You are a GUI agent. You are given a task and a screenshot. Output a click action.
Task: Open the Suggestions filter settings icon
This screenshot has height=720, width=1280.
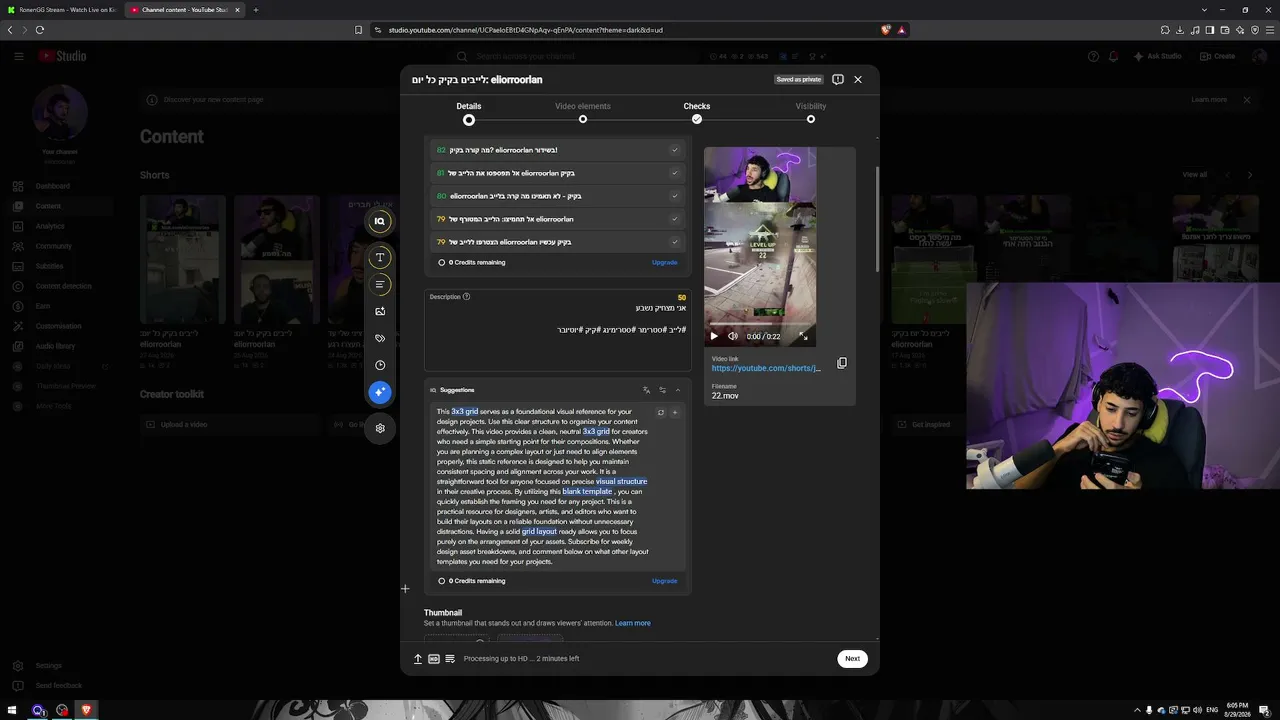pos(662,390)
